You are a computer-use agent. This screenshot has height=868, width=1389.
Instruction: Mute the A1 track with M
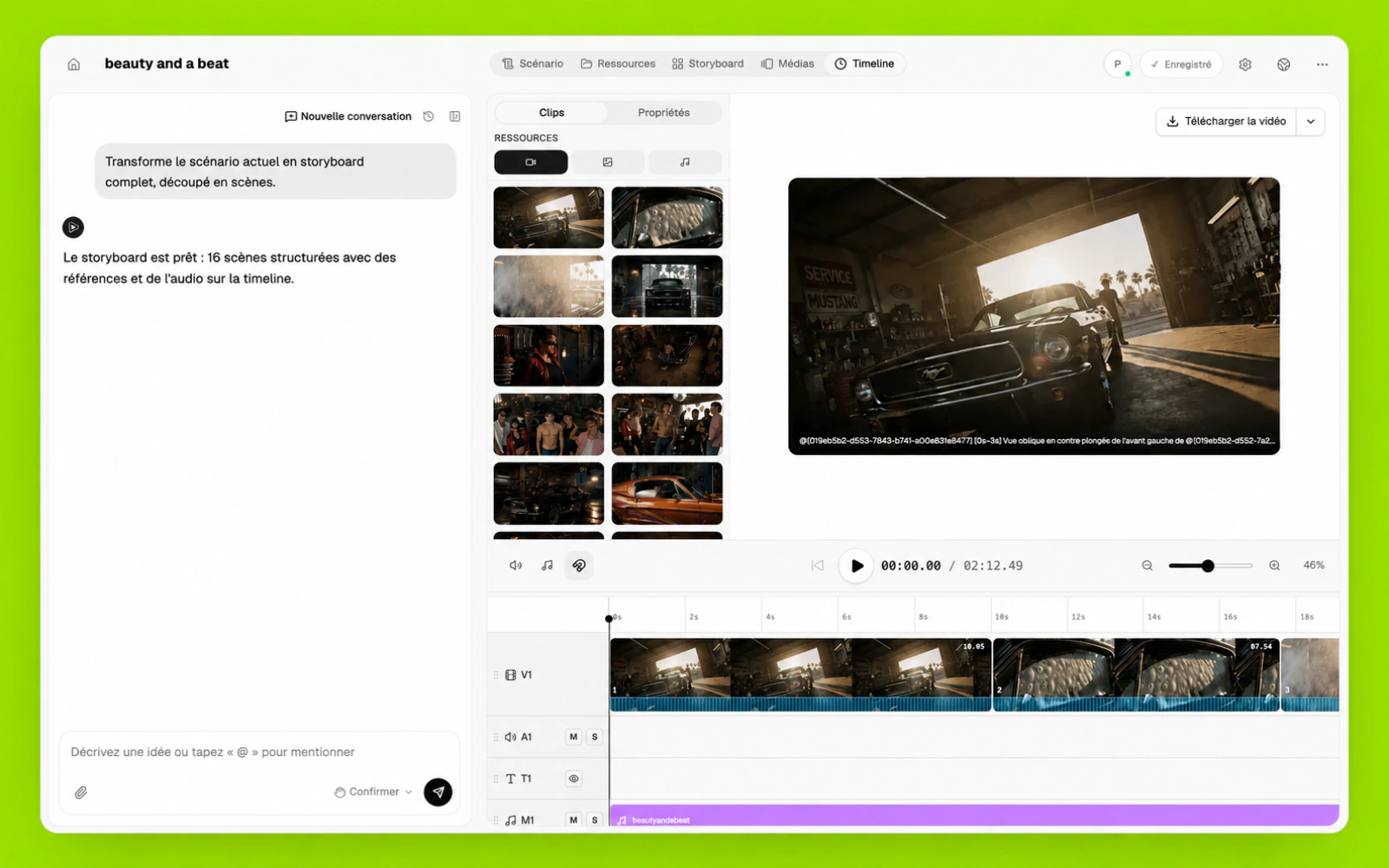(x=573, y=737)
